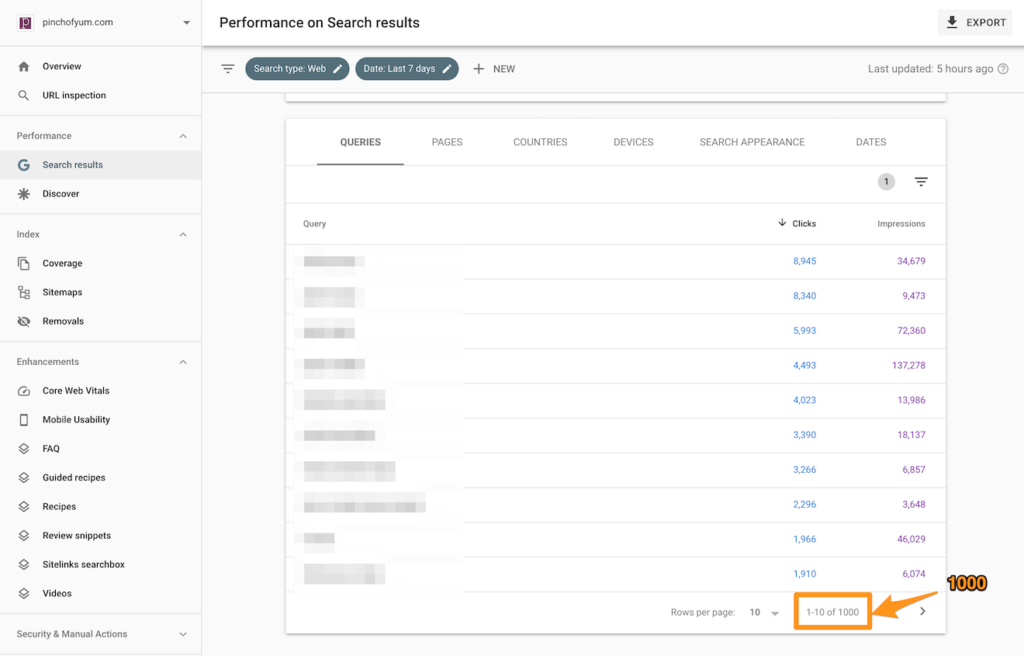Screen dimensions: 1024x656
Task: Click the 8,945 clicks value
Action: pos(805,261)
